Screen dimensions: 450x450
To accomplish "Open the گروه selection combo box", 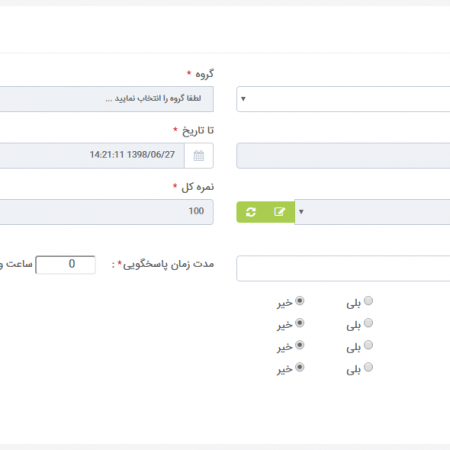I will pos(107,99).
